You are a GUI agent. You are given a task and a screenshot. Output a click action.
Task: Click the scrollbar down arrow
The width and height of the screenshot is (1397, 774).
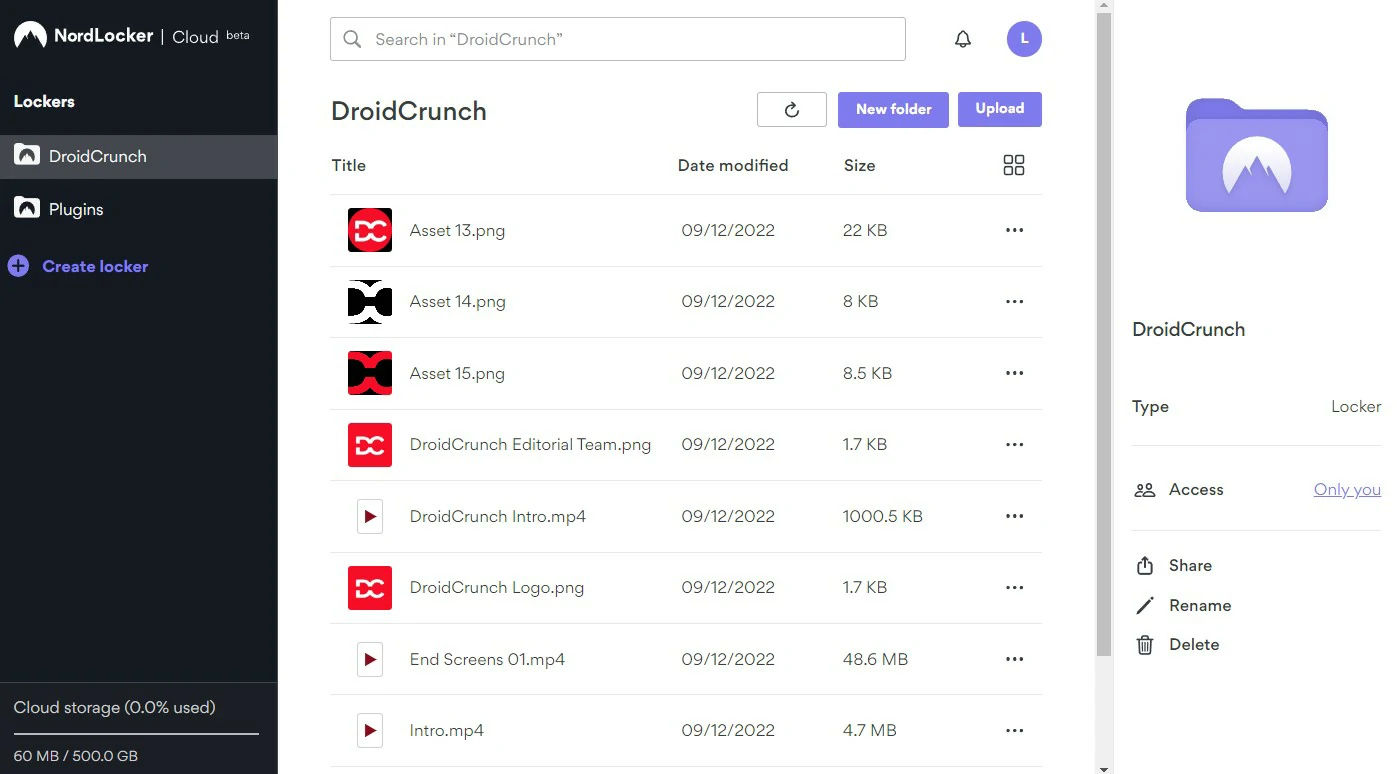1104,768
